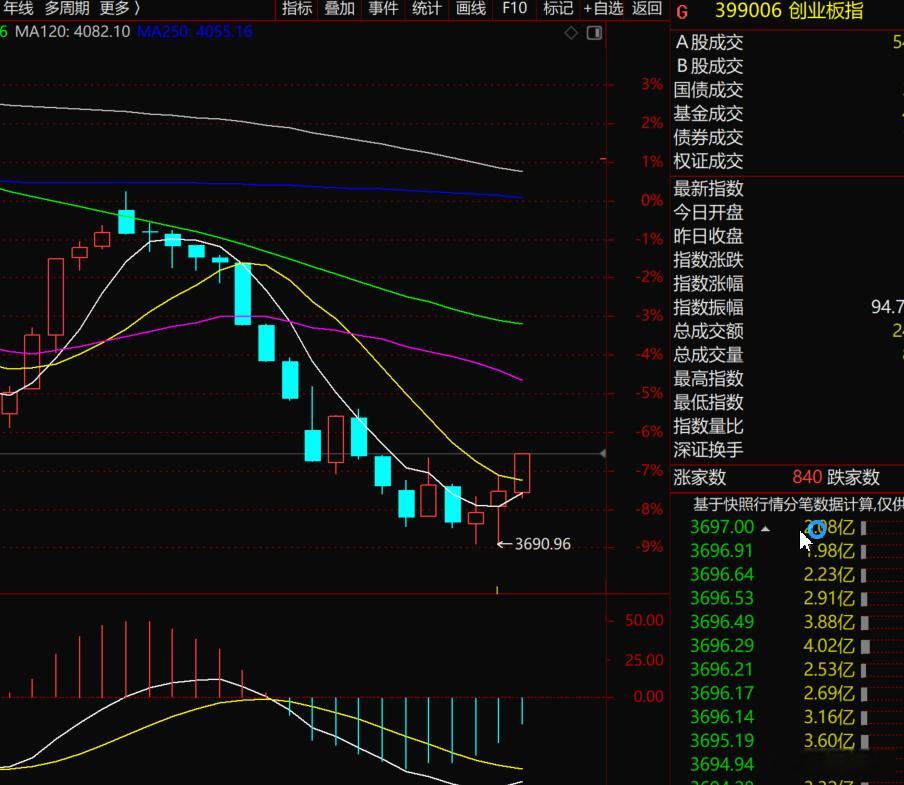
Task: Toggle side panel layout icon
Action: 594,33
